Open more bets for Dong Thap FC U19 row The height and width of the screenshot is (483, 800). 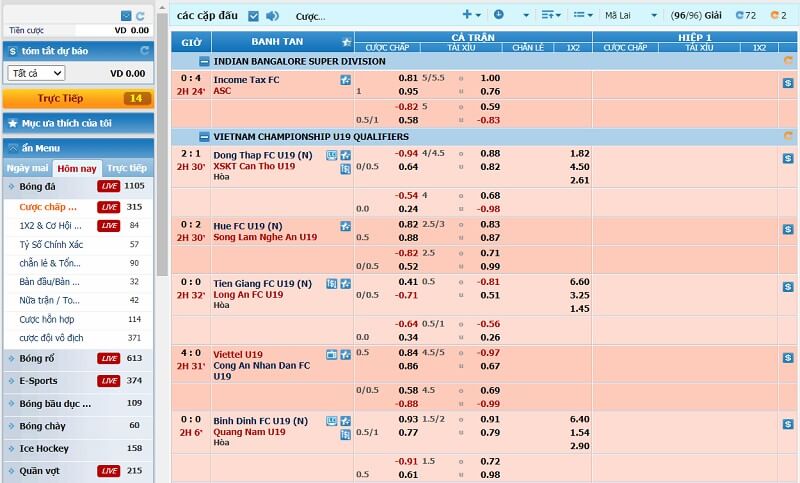(788, 159)
